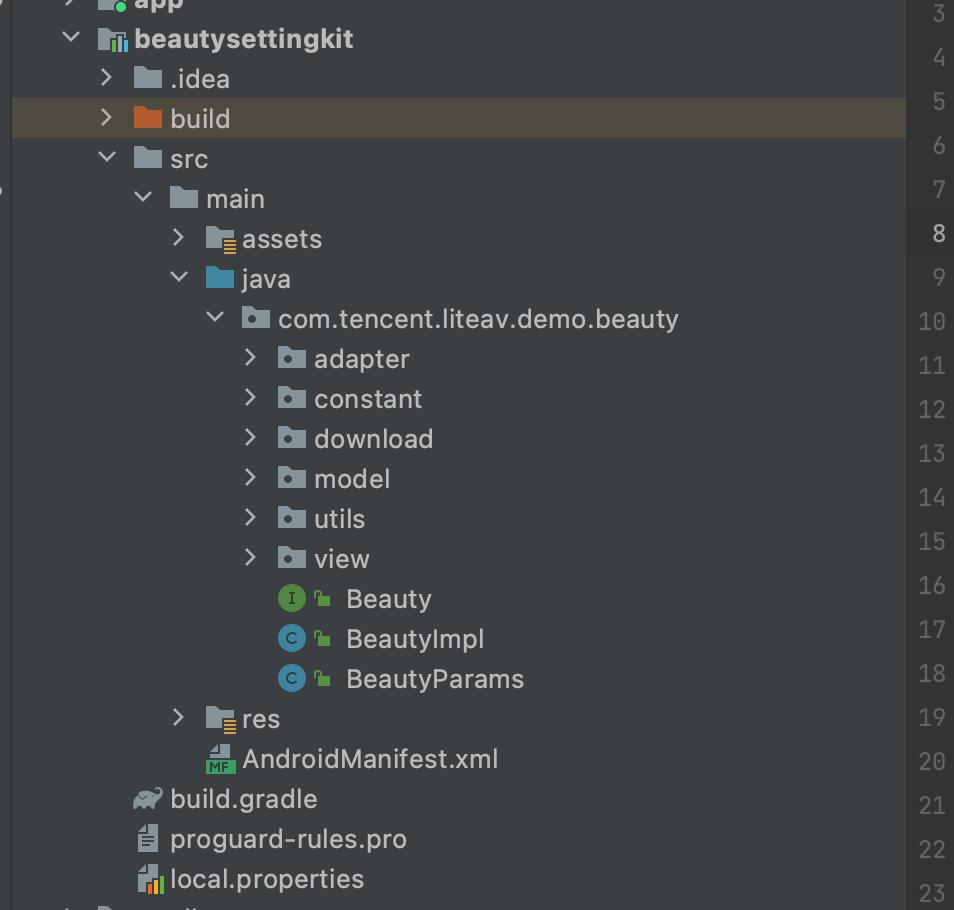954x910 pixels.
Task: Click the blue java source folder icon
Action: 220,278
